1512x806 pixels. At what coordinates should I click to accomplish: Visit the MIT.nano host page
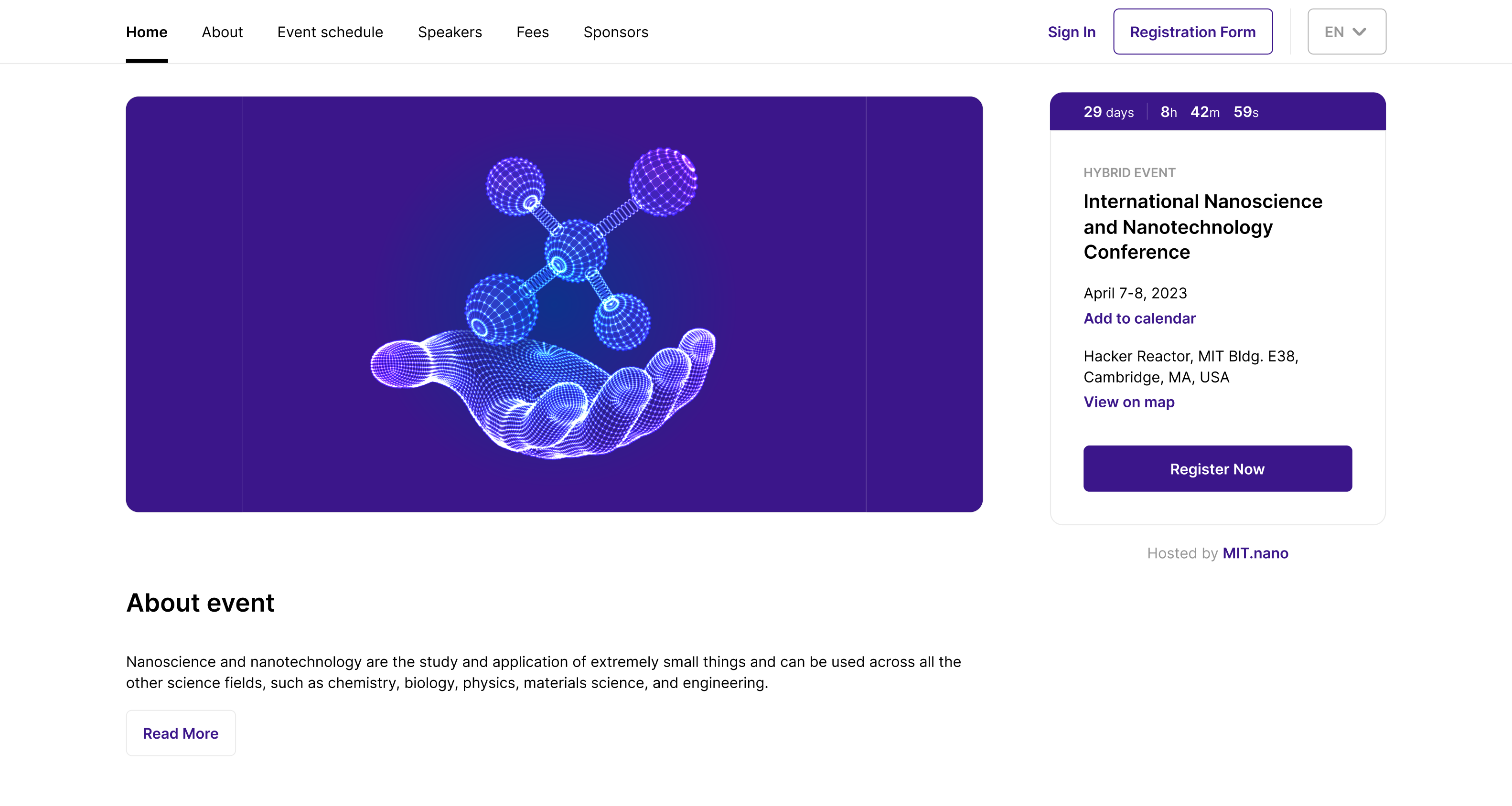[x=1255, y=553]
